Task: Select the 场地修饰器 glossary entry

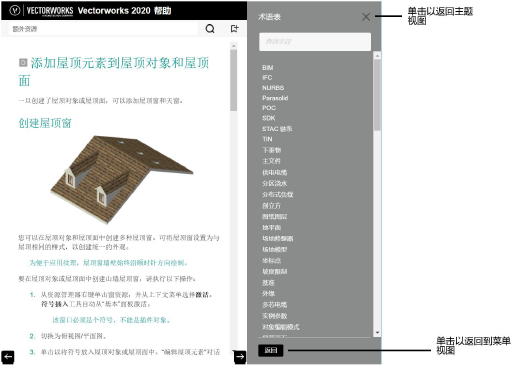Action: click(277, 238)
